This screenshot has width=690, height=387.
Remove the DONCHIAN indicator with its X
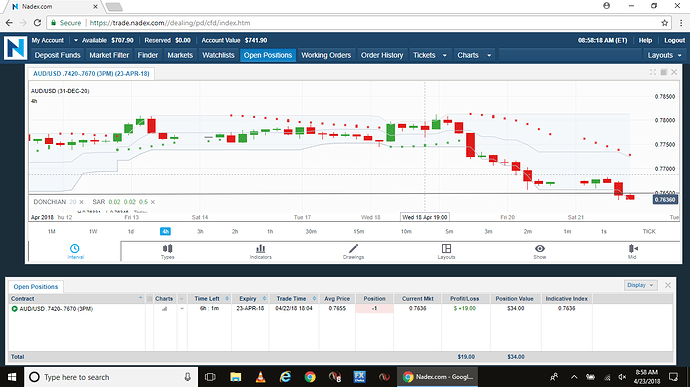click(x=81, y=202)
